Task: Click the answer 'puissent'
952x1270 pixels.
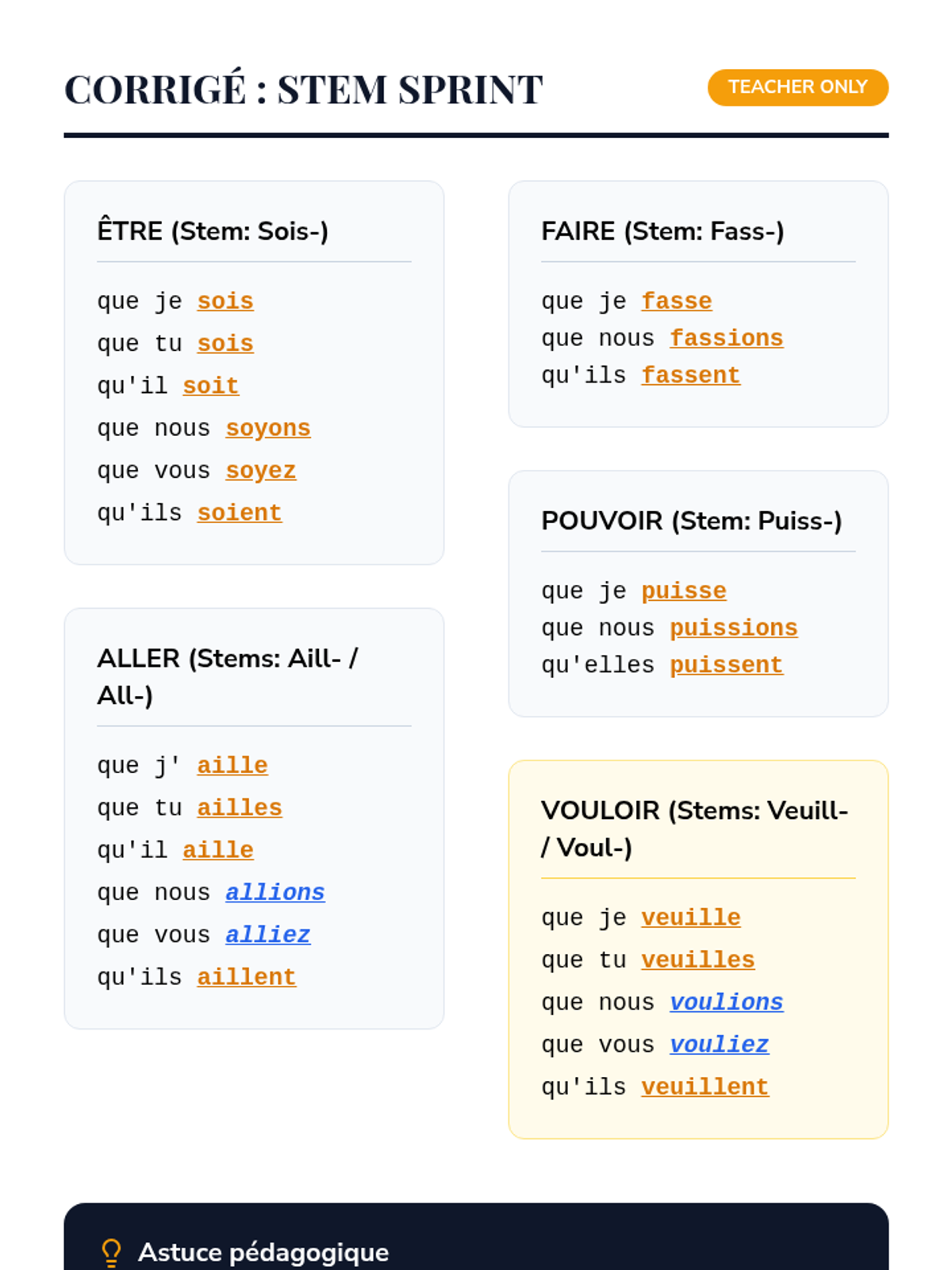Action: click(x=726, y=665)
